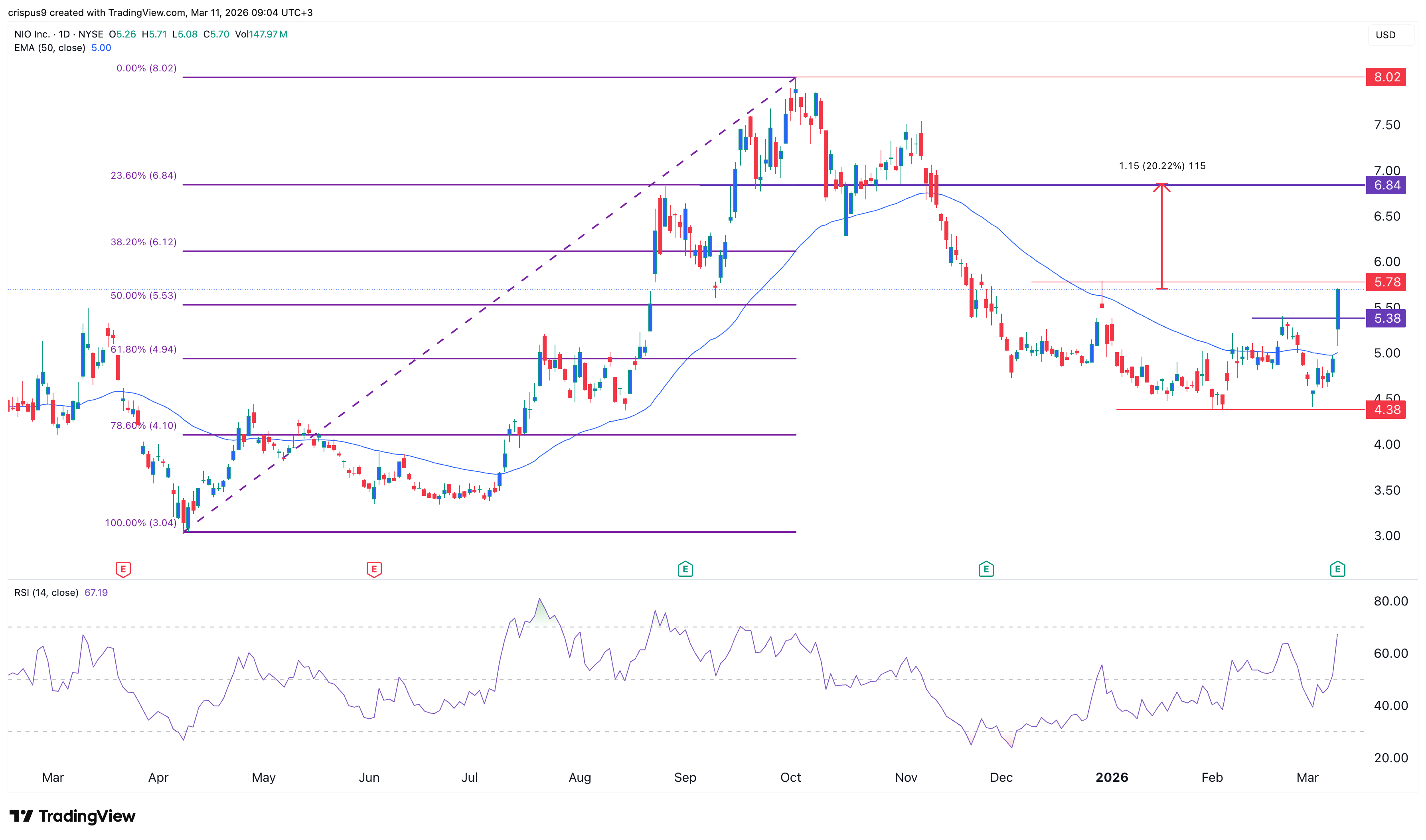Click the green earnings marker near December
Screen dimensions: 1426x840
986,569
